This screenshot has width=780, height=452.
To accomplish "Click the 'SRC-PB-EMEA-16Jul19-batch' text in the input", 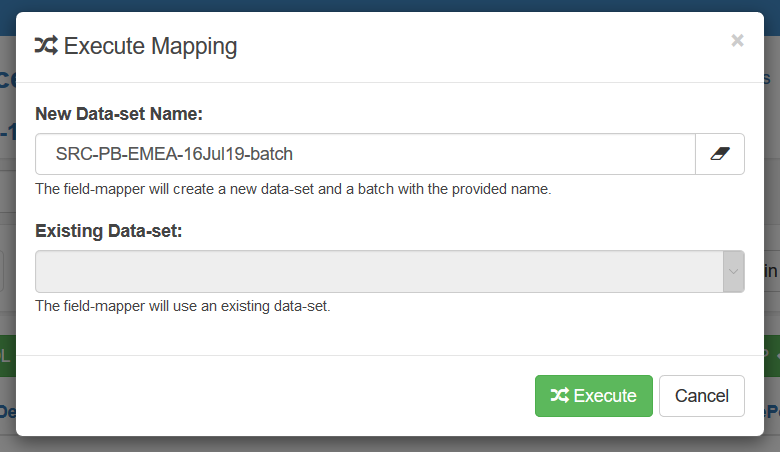I will (x=174, y=154).
